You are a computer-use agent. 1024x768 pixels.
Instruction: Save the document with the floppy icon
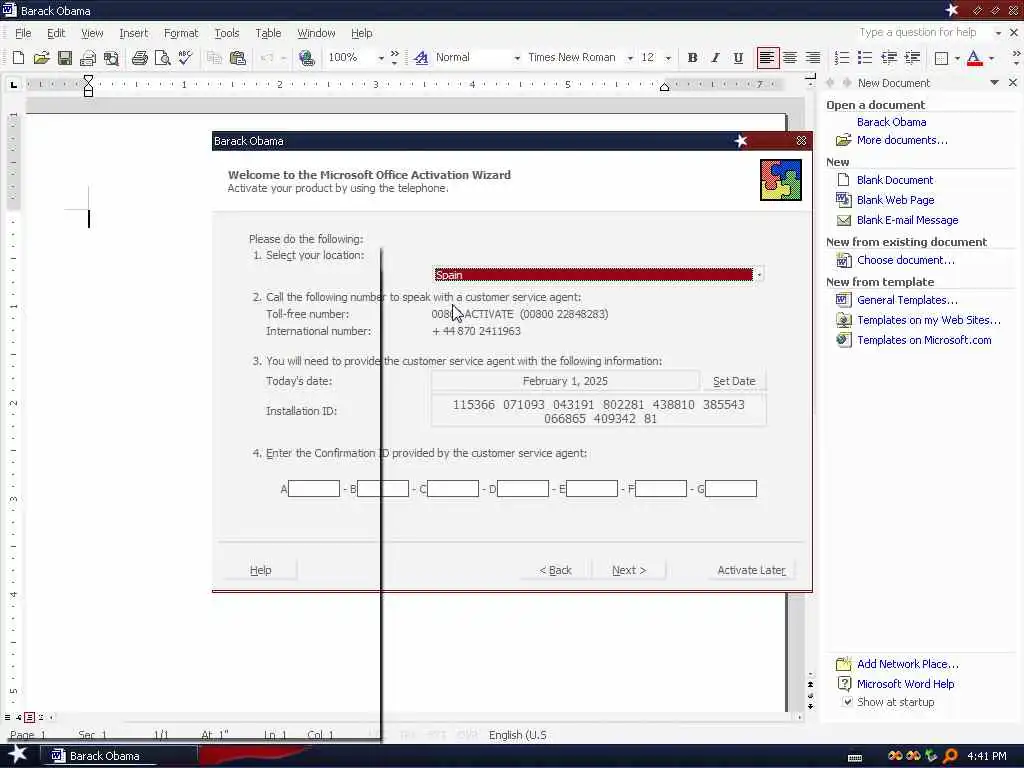(x=65, y=57)
